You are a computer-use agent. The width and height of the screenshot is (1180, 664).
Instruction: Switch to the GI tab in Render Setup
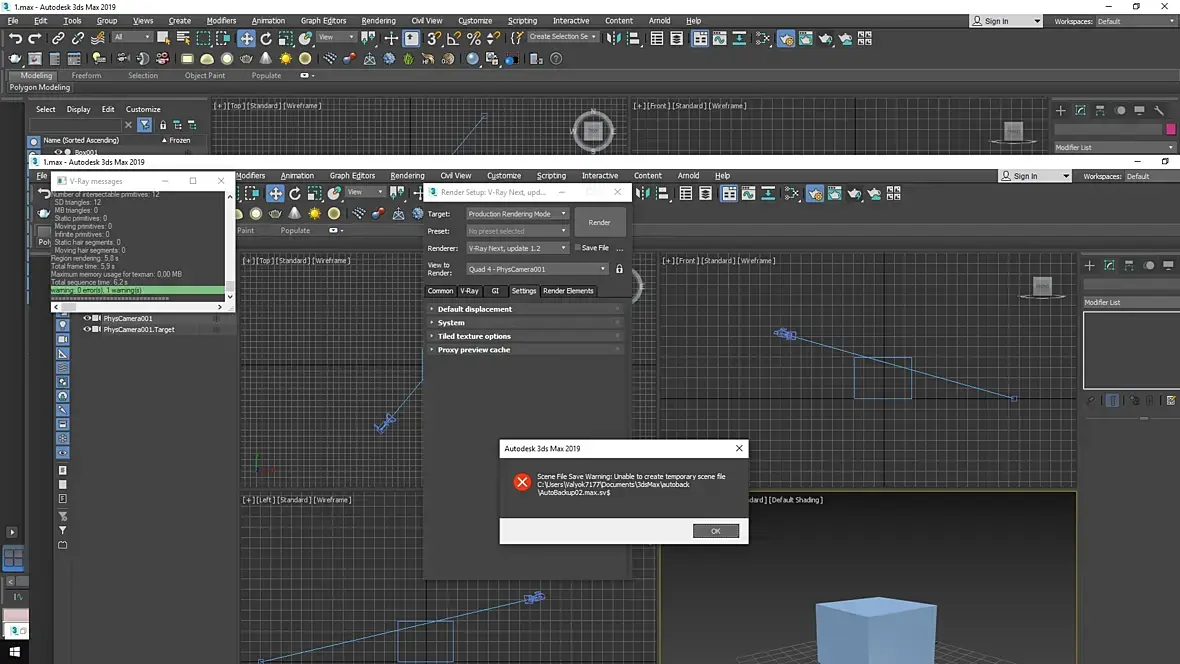tap(495, 291)
